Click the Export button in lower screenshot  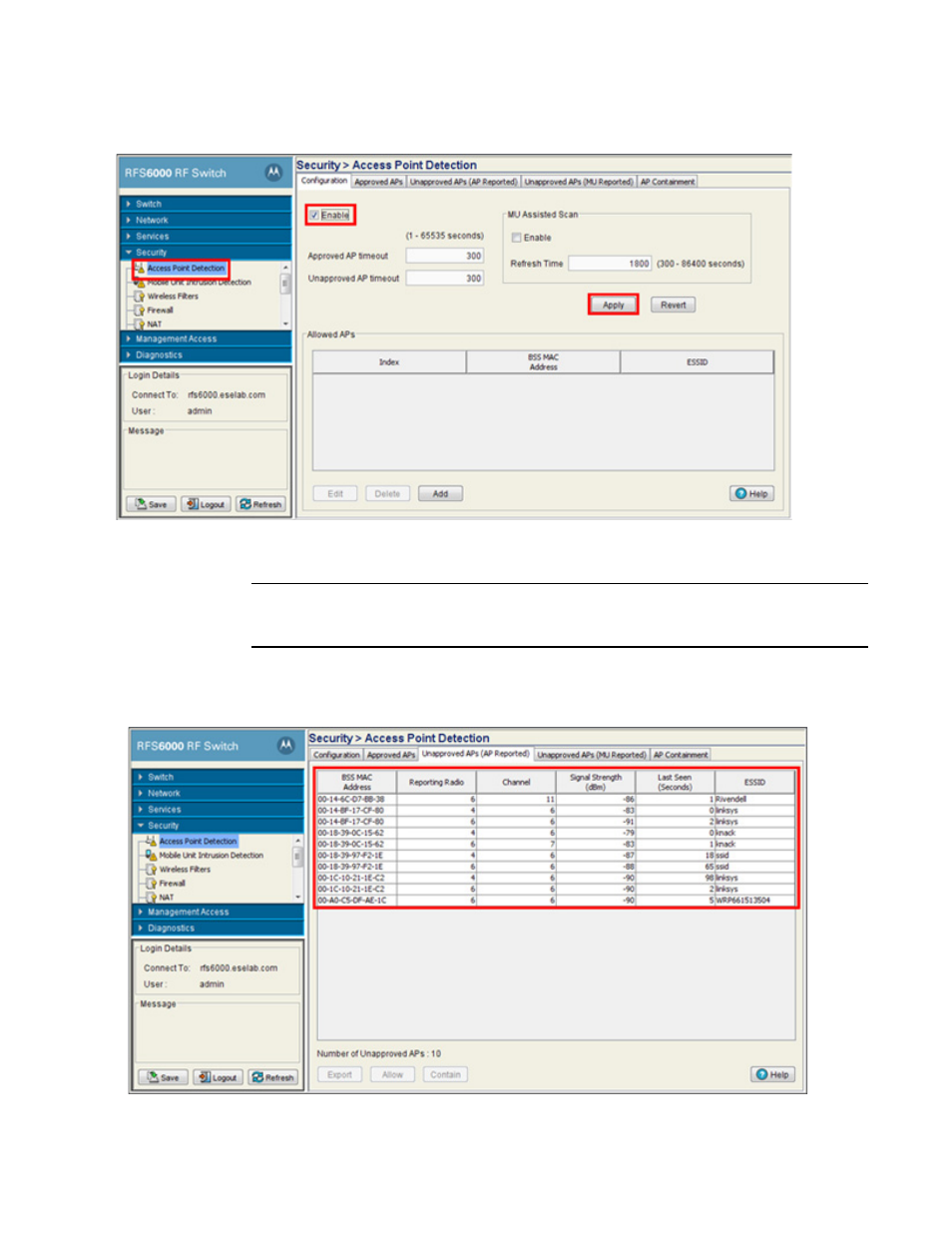pyautogui.click(x=339, y=1074)
